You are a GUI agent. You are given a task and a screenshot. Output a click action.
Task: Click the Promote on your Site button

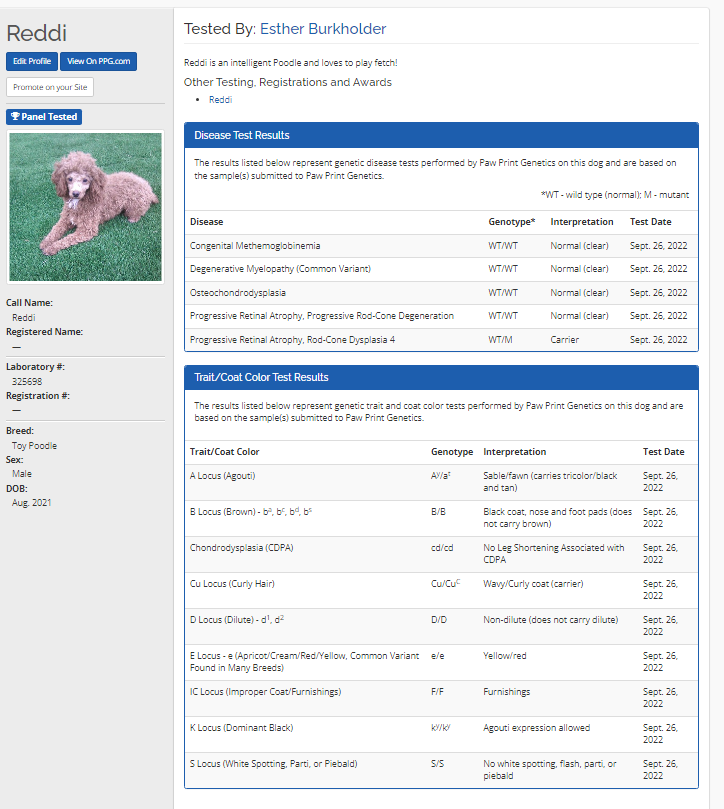pyautogui.click(x=50, y=87)
